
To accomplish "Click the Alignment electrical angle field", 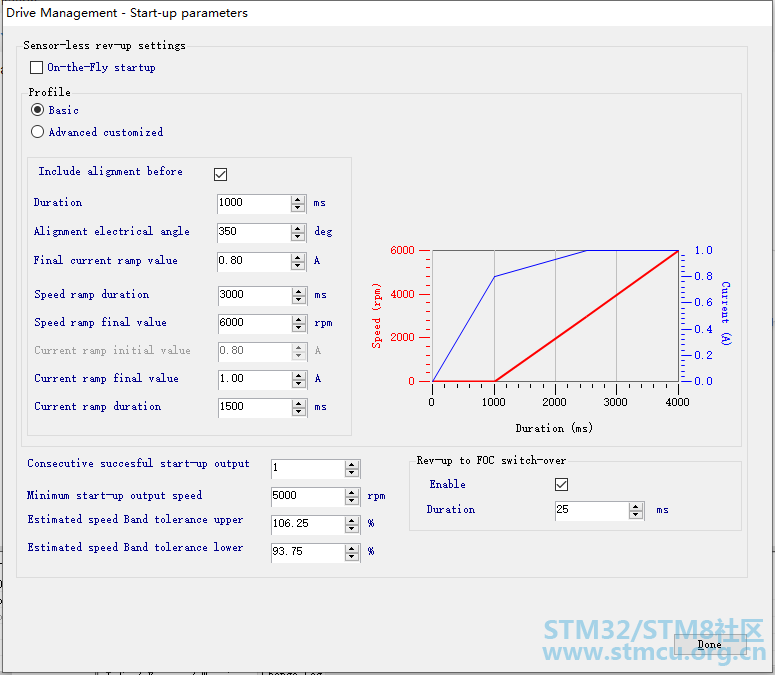I will click(x=254, y=232).
